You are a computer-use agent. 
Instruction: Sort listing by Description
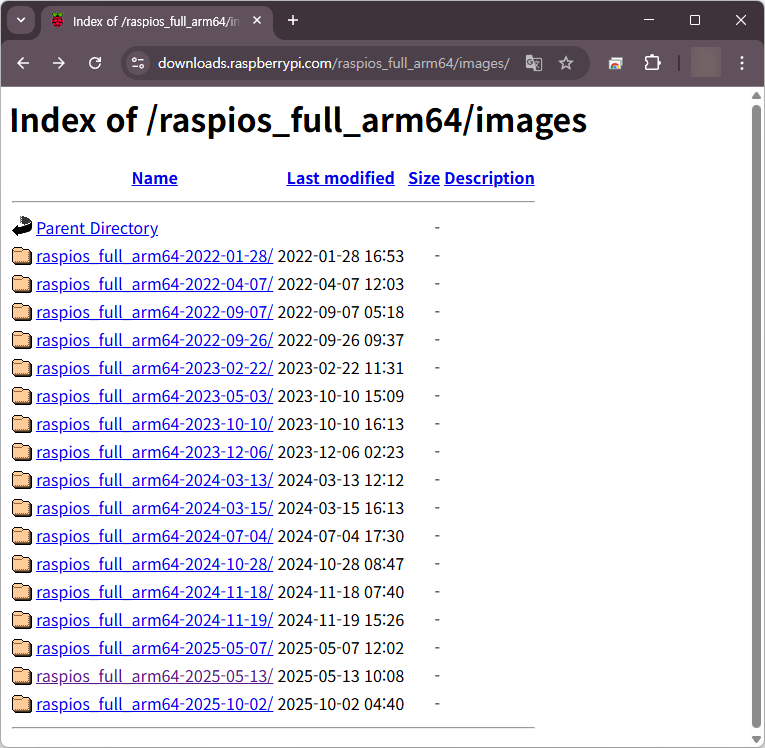point(489,178)
